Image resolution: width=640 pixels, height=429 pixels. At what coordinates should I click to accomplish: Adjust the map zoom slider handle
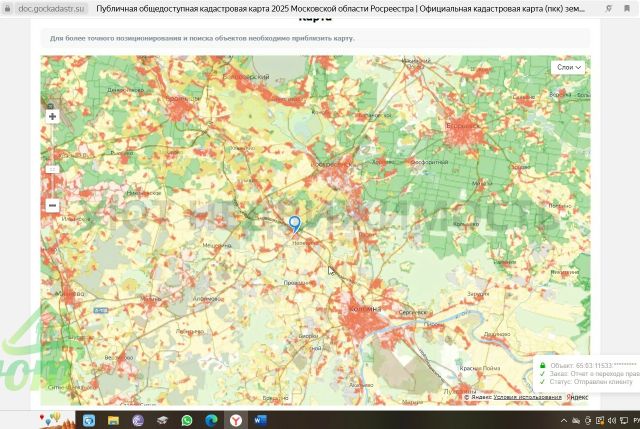coord(52,169)
